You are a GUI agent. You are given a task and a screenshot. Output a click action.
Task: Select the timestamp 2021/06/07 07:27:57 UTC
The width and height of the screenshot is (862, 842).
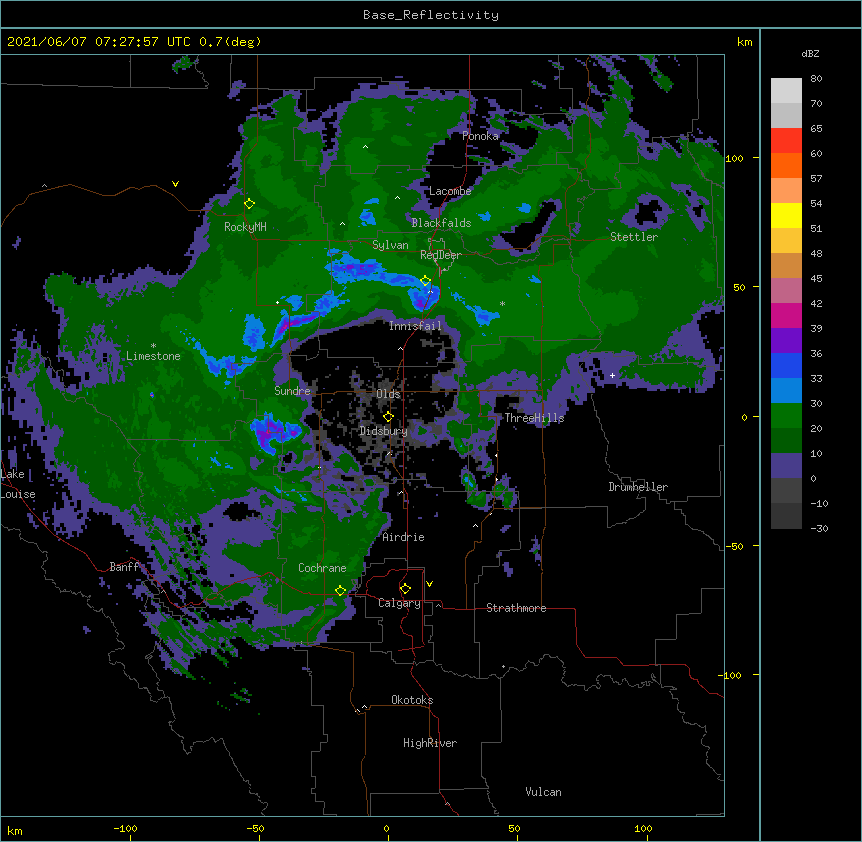click(x=99, y=42)
